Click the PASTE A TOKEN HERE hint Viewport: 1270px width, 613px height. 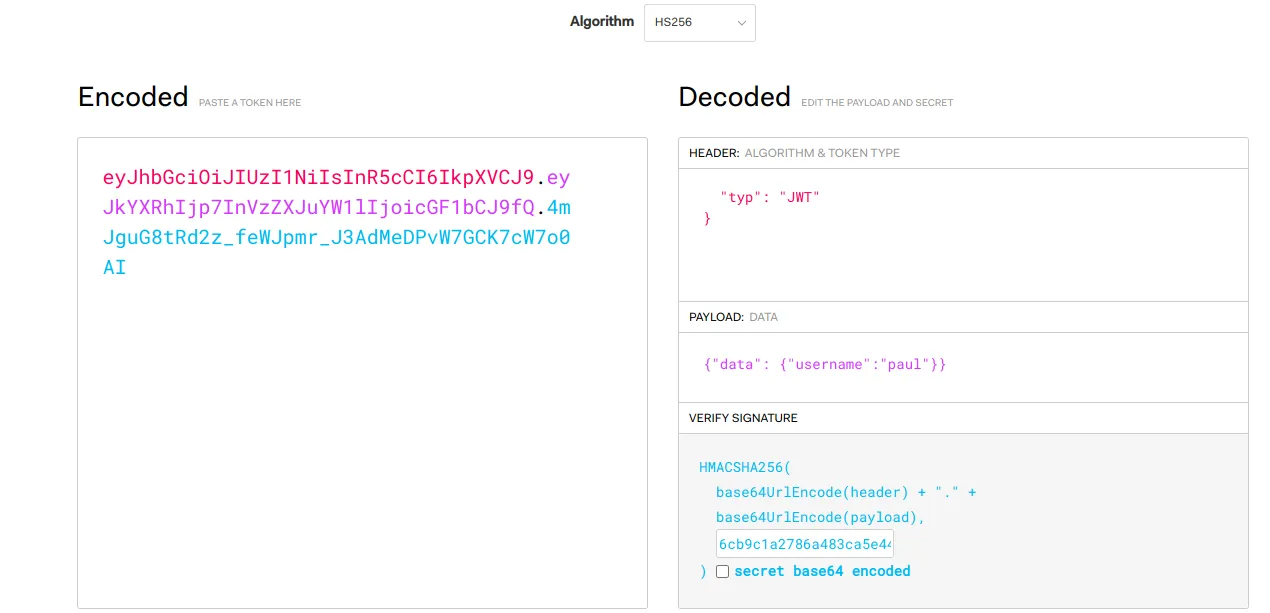tap(250, 103)
